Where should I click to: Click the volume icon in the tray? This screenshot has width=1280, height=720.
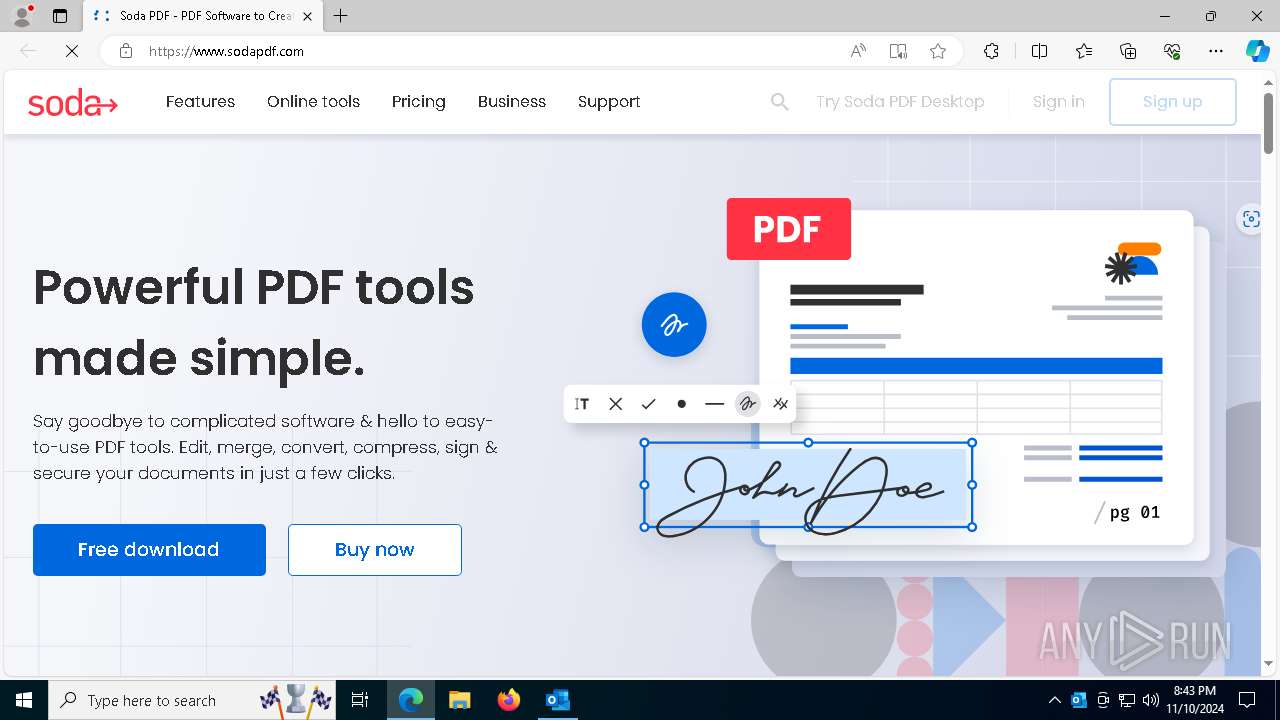1150,700
